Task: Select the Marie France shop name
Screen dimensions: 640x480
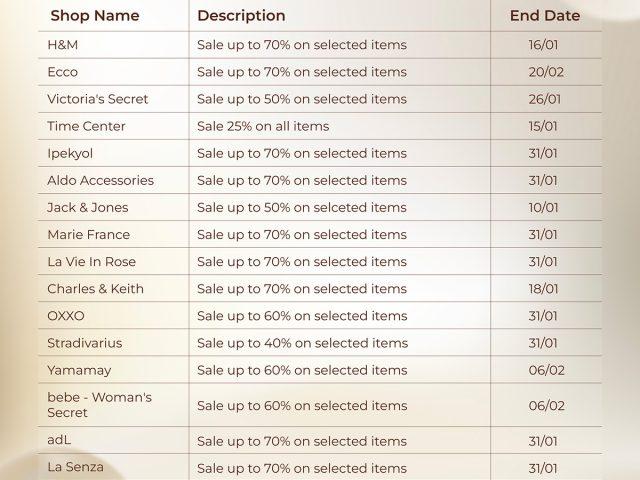Action: pyautogui.click(x=88, y=234)
